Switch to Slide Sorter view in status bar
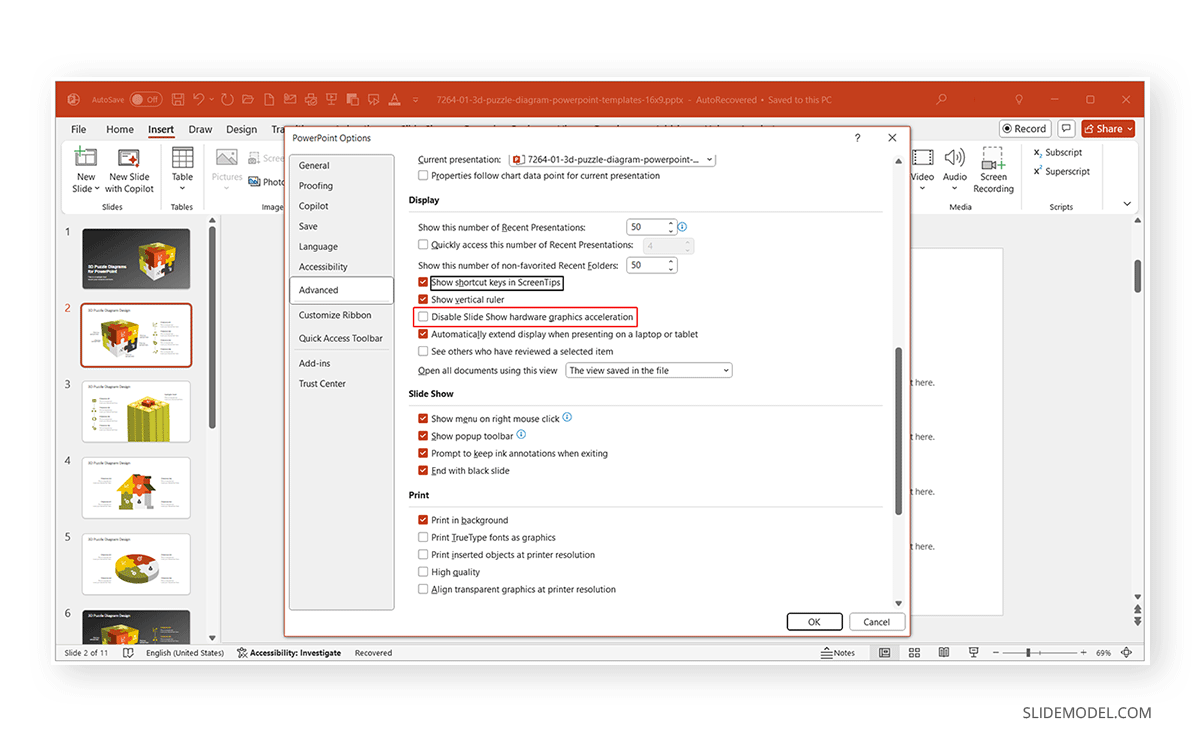Viewport: 1200px width, 743px height. [x=914, y=652]
